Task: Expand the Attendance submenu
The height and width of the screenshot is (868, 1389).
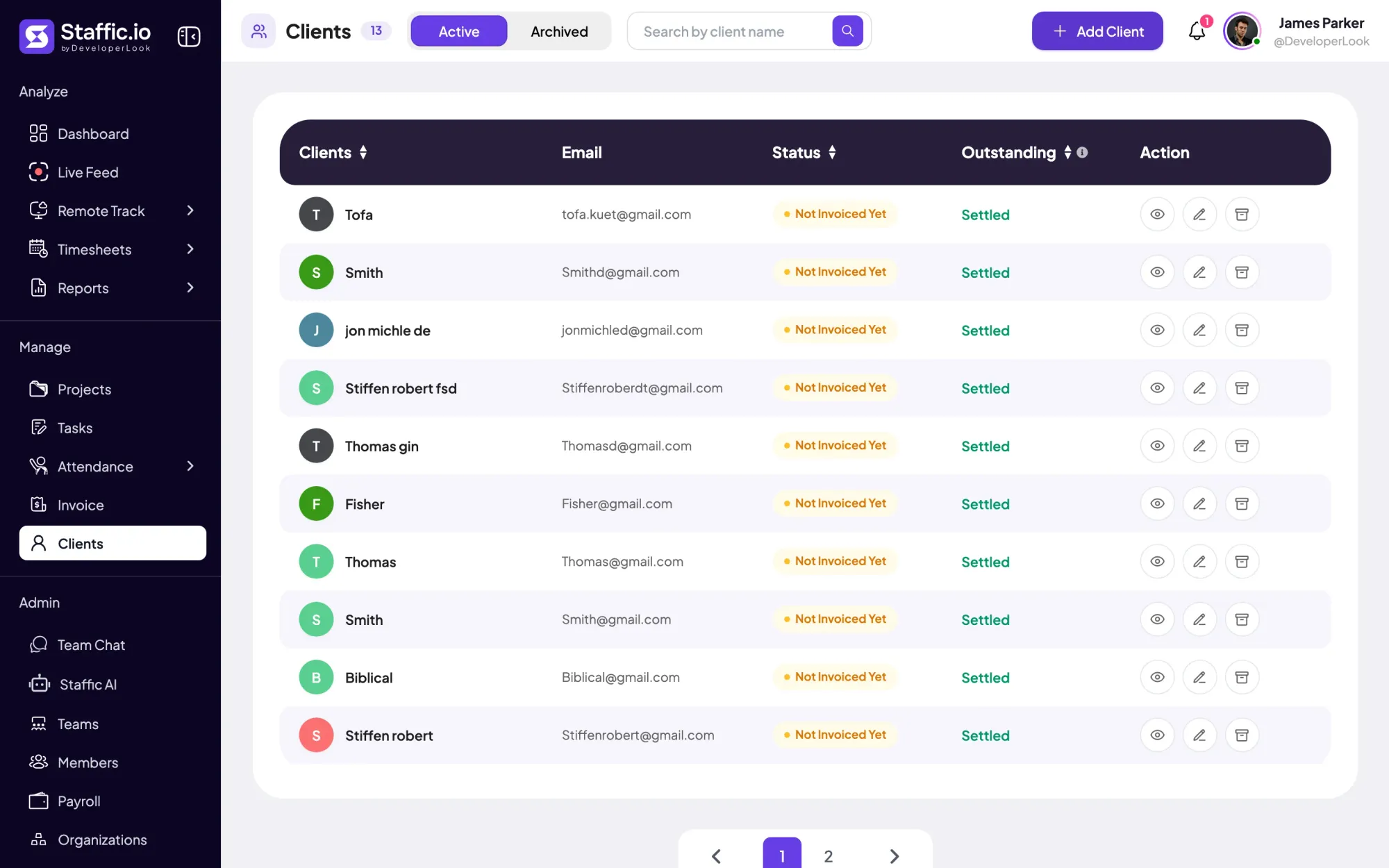Action: pos(190,466)
